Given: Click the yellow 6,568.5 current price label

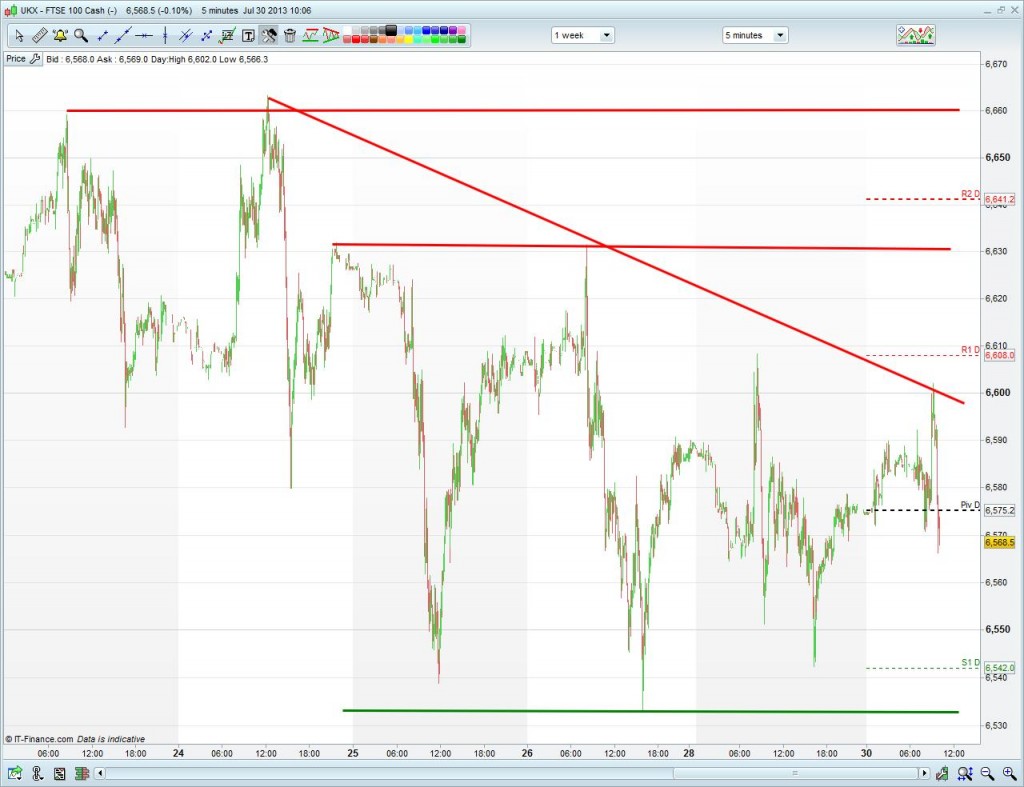Looking at the screenshot, I should (999, 543).
